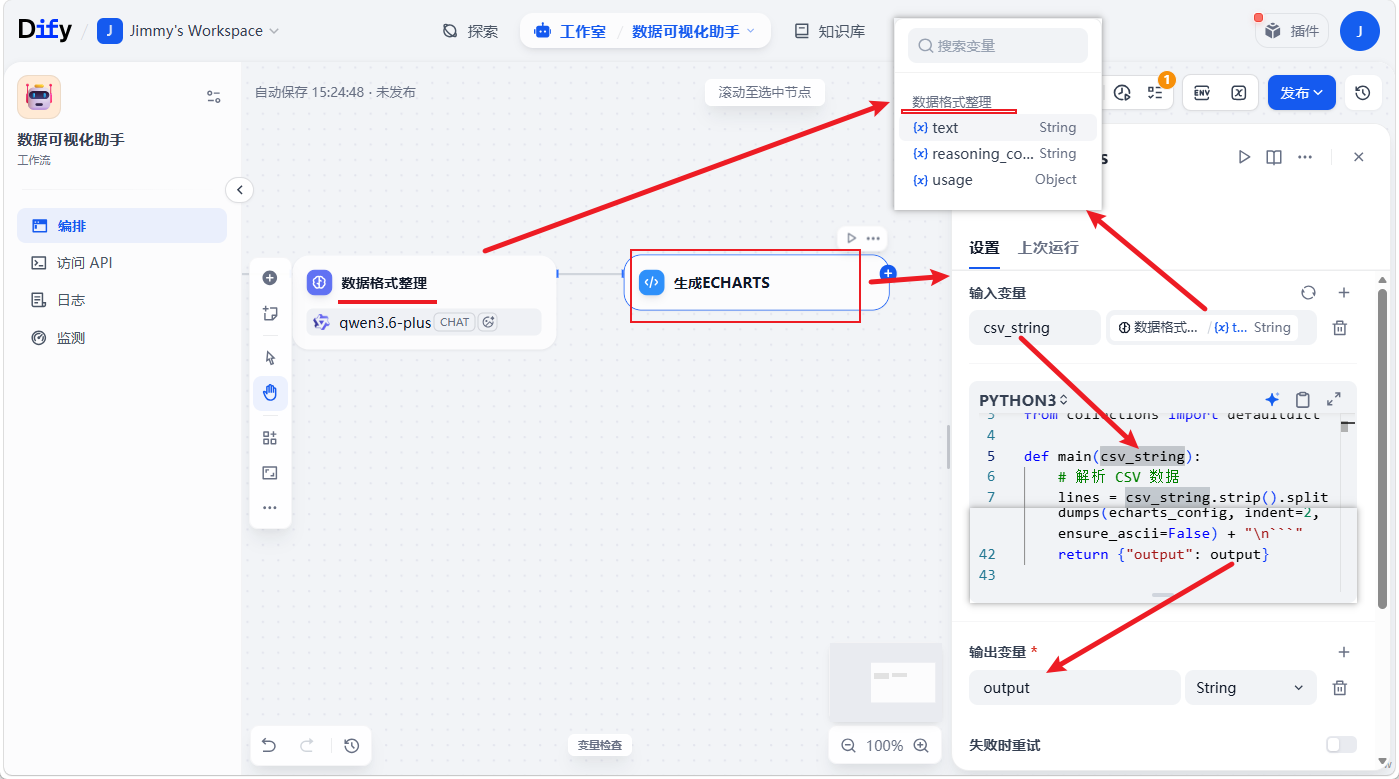Enable the 失败时重试 switch
Screen dimensions: 1399x779
(1341, 745)
